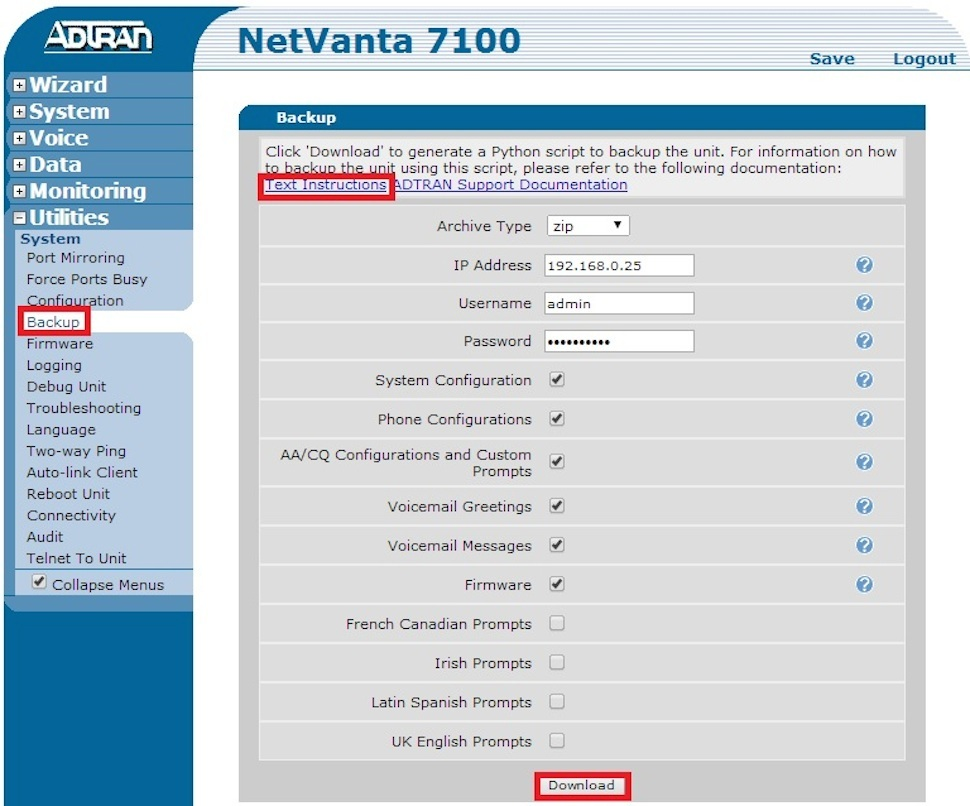Screen dimensions: 970x806
Task: Expand the Wizard menu
Action: 19,85
